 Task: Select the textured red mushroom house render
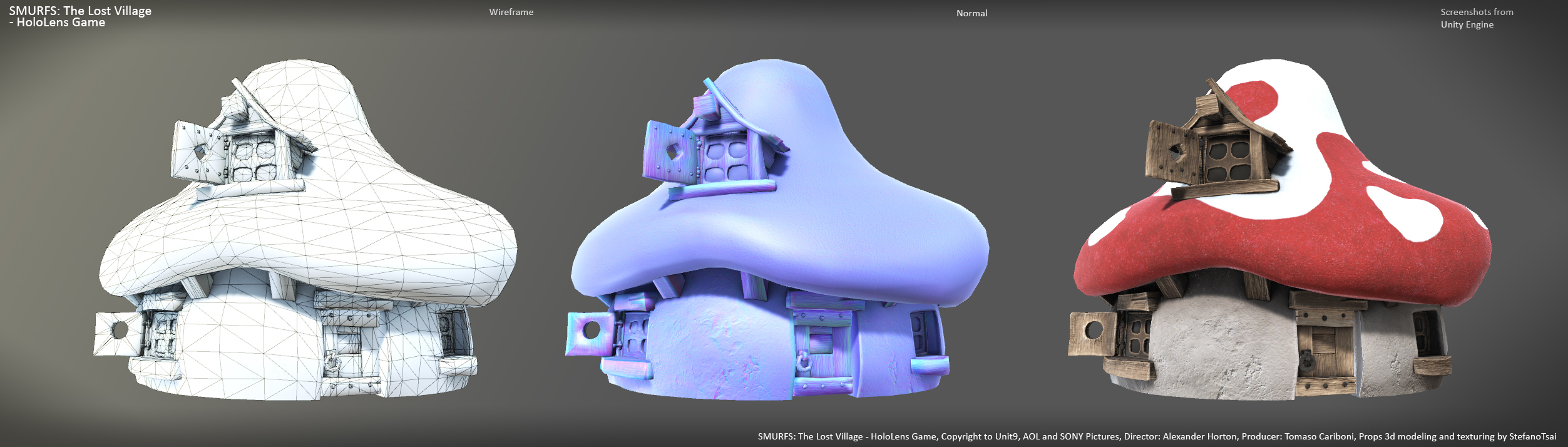click(1279, 230)
